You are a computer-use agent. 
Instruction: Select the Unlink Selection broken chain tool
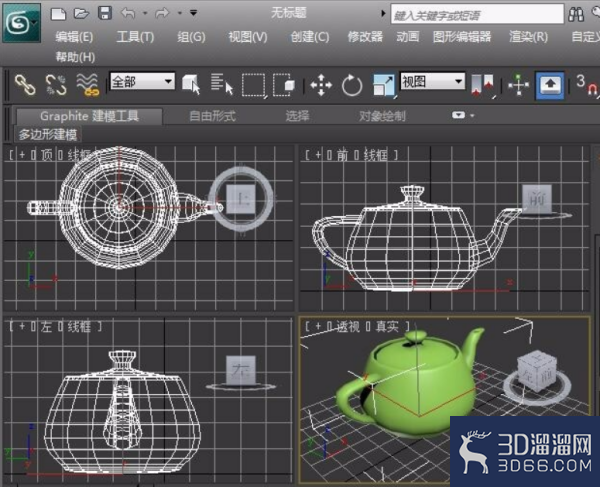[56, 85]
